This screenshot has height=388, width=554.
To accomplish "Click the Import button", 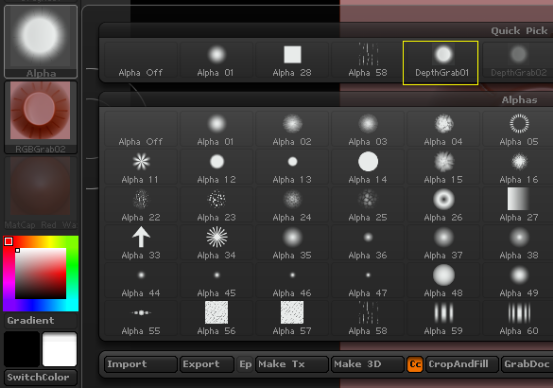I will click(x=141, y=364).
